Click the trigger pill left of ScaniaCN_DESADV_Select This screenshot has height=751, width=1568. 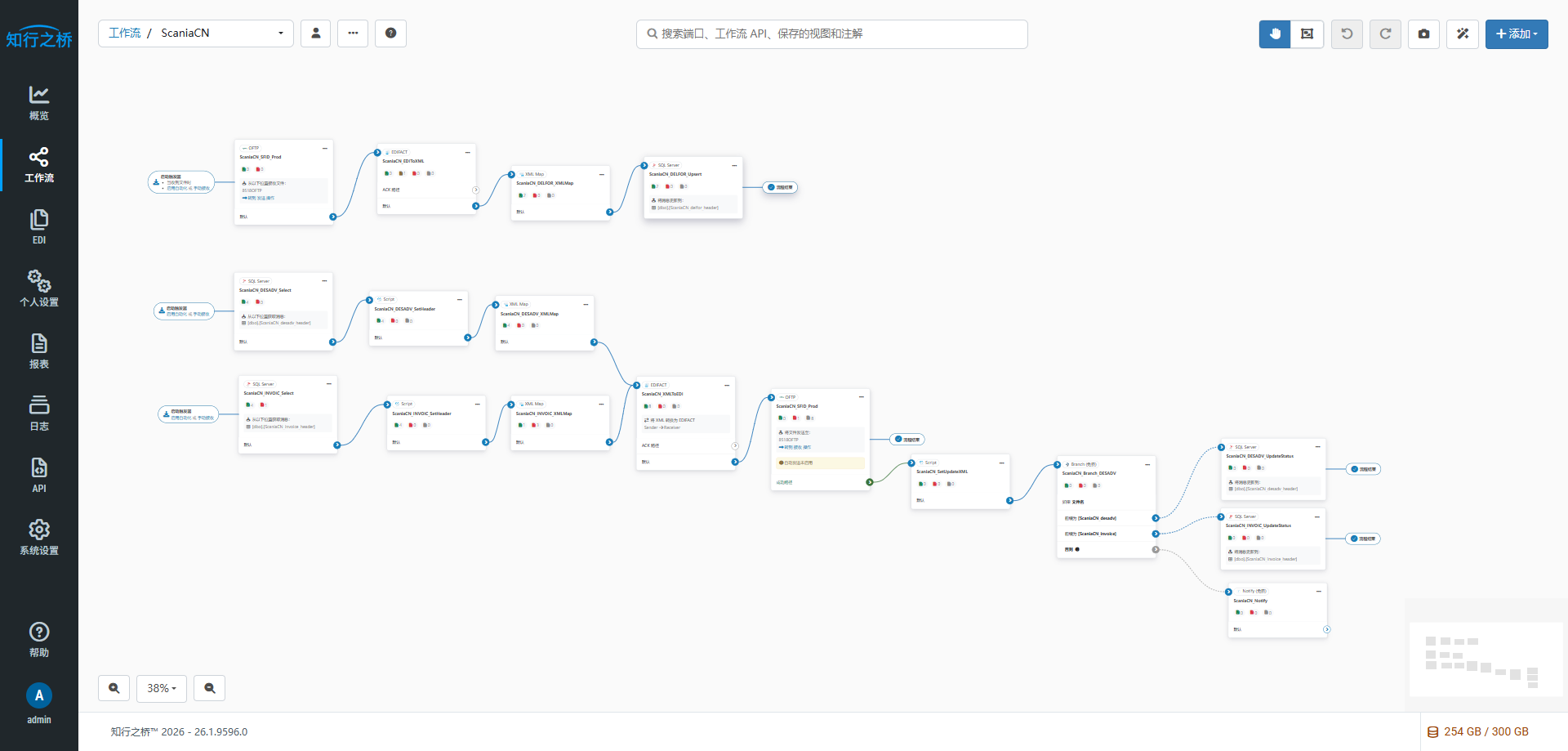pos(185,311)
